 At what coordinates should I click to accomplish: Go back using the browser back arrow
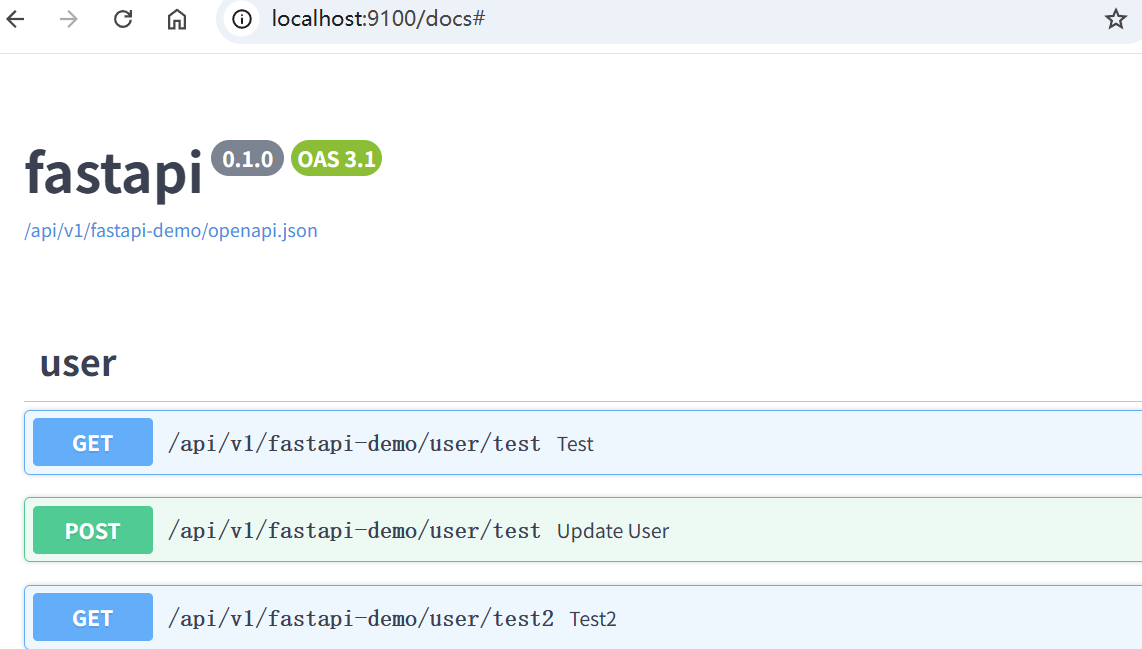coord(16,19)
